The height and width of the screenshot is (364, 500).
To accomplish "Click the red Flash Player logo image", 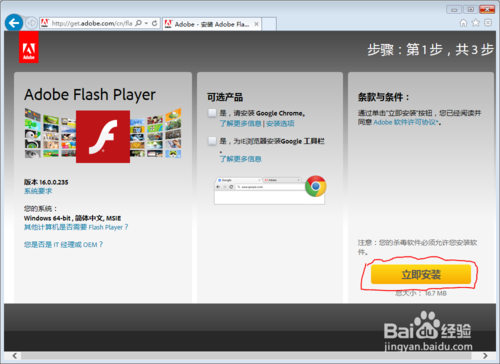I will (x=103, y=137).
